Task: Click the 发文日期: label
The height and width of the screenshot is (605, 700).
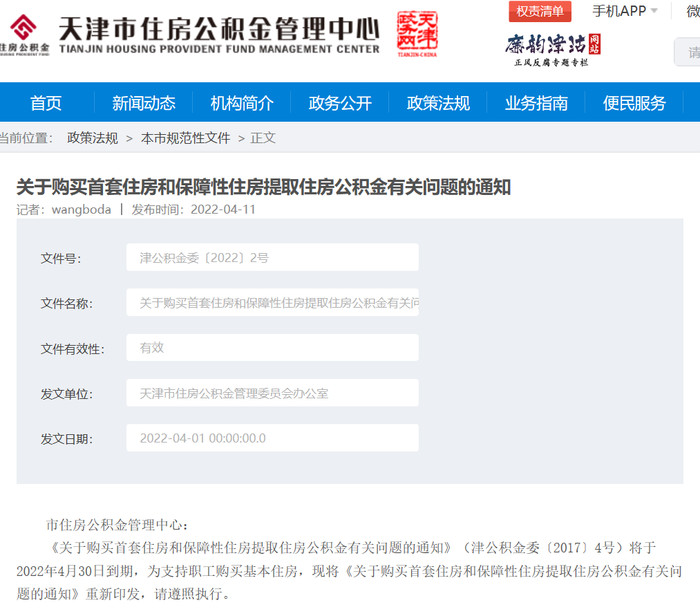Action: pos(67,439)
